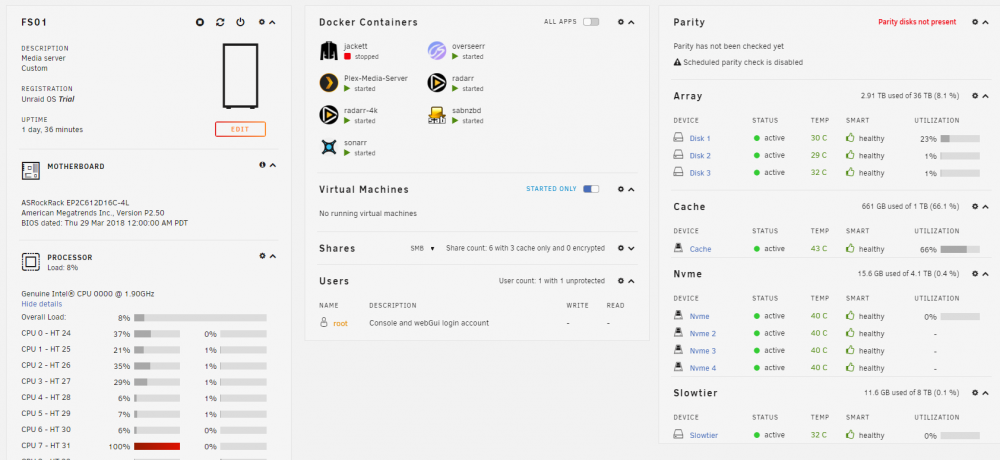Open the Array settings gear

click(x=975, y=96)
